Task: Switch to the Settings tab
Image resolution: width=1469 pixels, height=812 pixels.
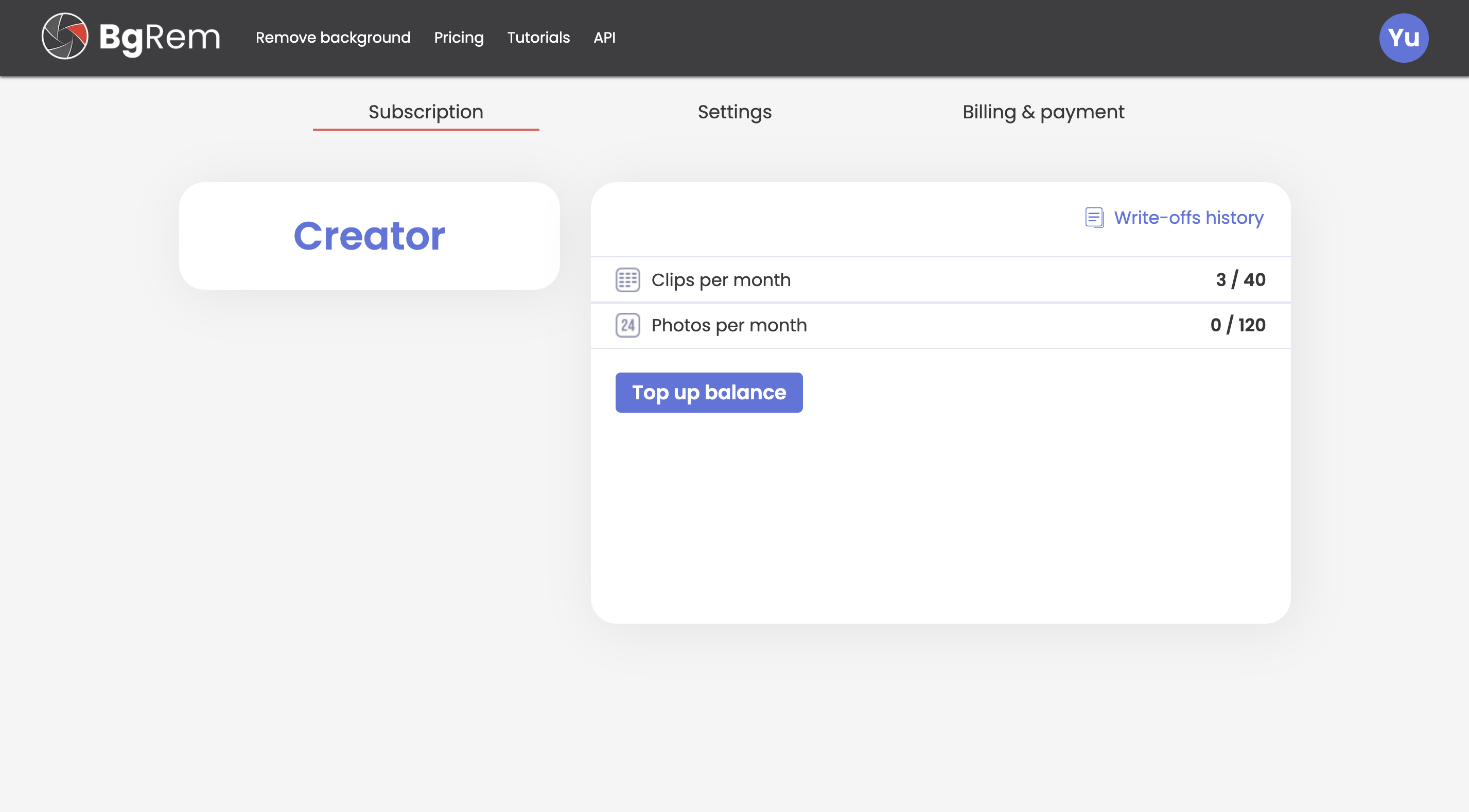Action: click(734, 112)
